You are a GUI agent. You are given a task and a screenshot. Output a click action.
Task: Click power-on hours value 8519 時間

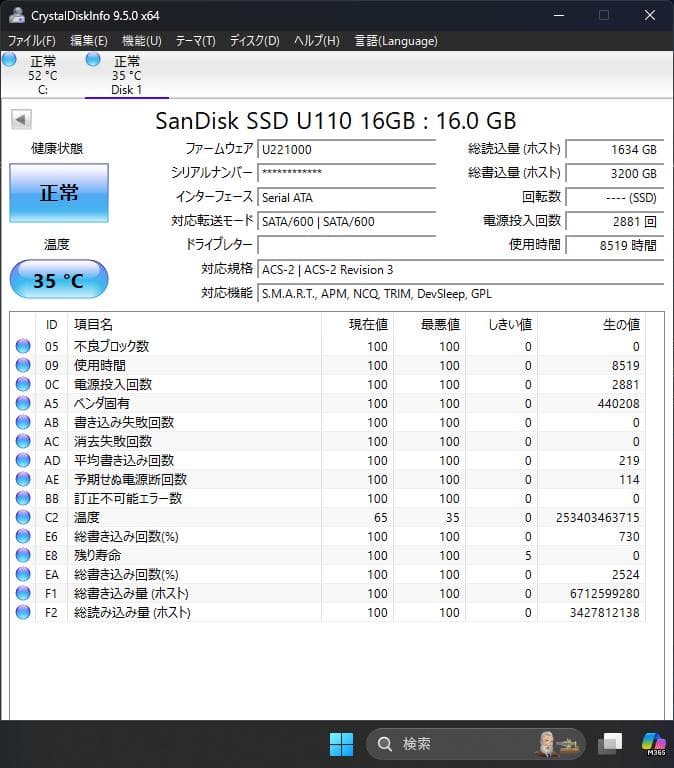pyautogui.click(x=615, y=245)
